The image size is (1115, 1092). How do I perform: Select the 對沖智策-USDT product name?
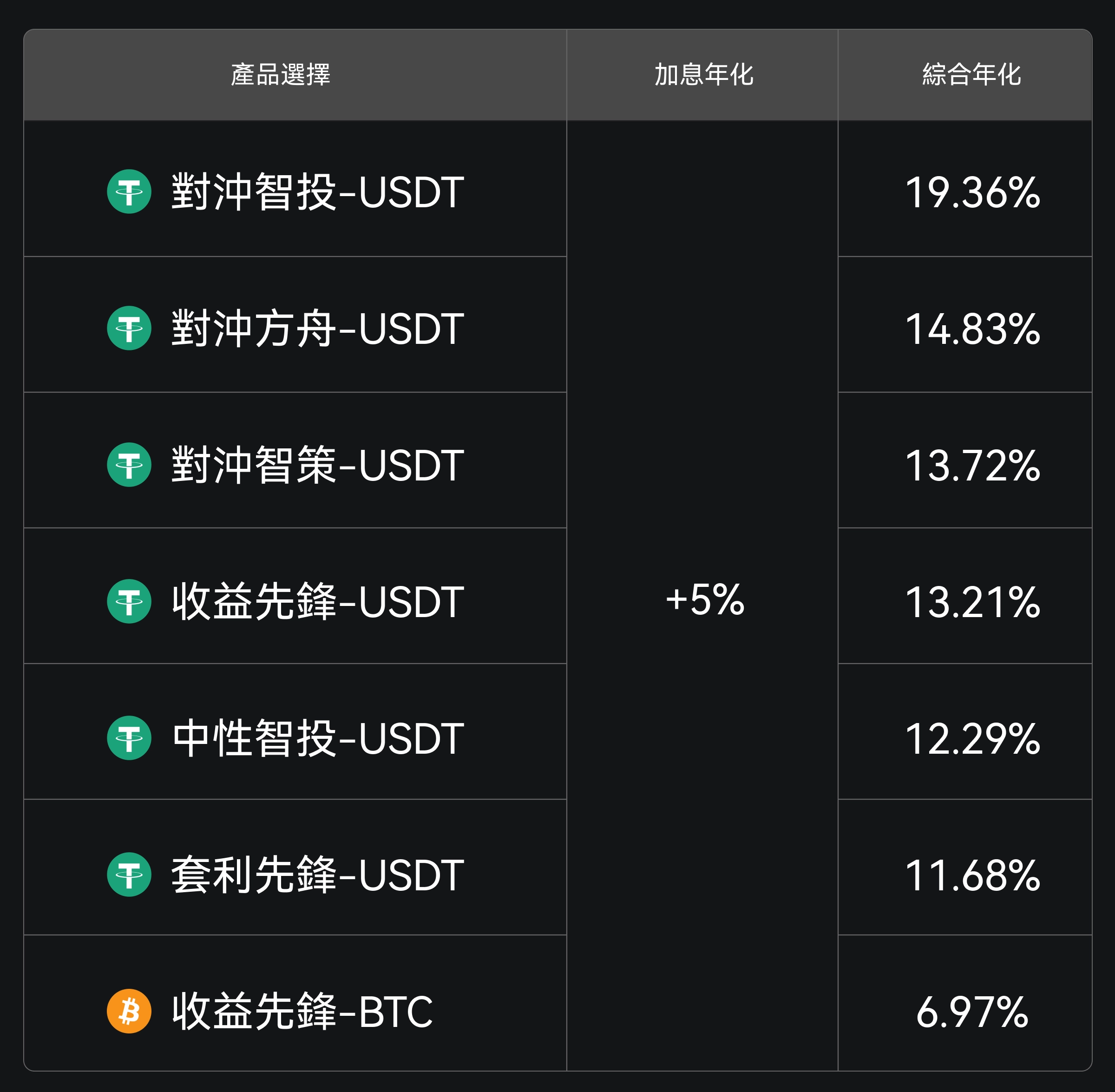coord(318,465)
